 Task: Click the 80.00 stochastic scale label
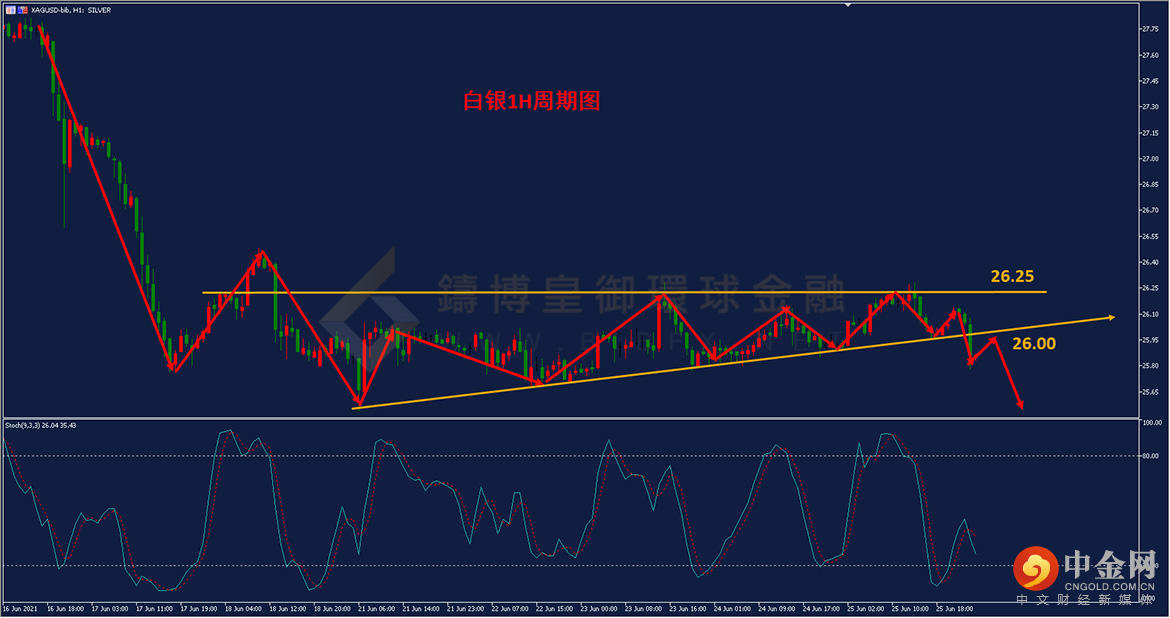pyautogui.click(x=1150, y=456)
